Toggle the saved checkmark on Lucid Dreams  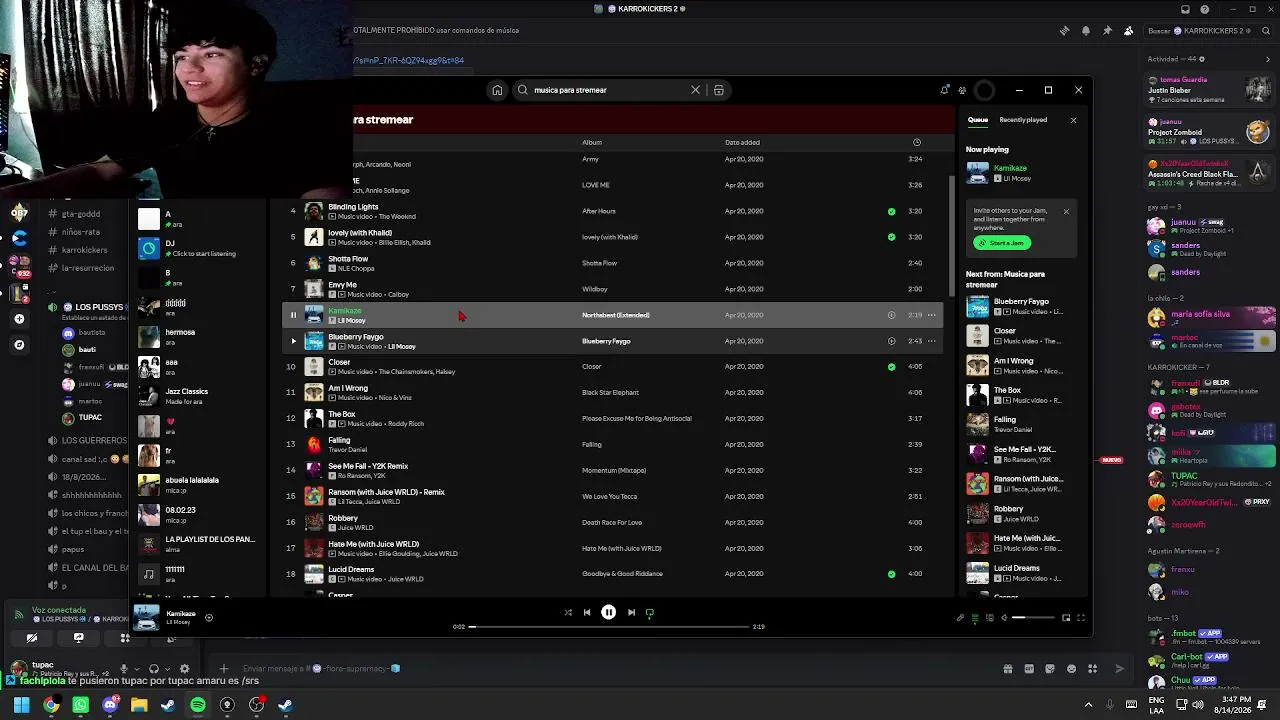(x=891, y=574)
